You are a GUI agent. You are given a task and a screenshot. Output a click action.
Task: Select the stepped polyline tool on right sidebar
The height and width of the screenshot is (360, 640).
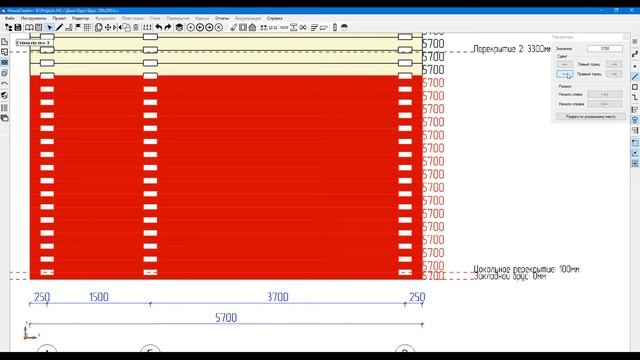pyautogui.click(x=635, y=98)
